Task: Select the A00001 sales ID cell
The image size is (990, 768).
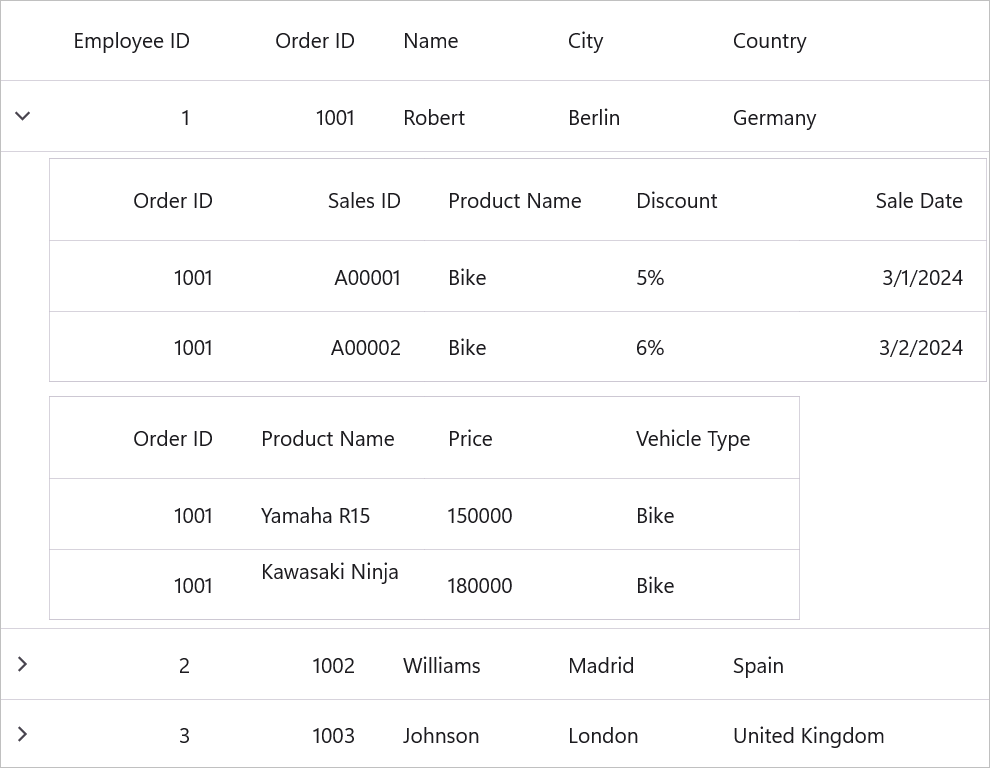Action: click(x=367, y=278)
